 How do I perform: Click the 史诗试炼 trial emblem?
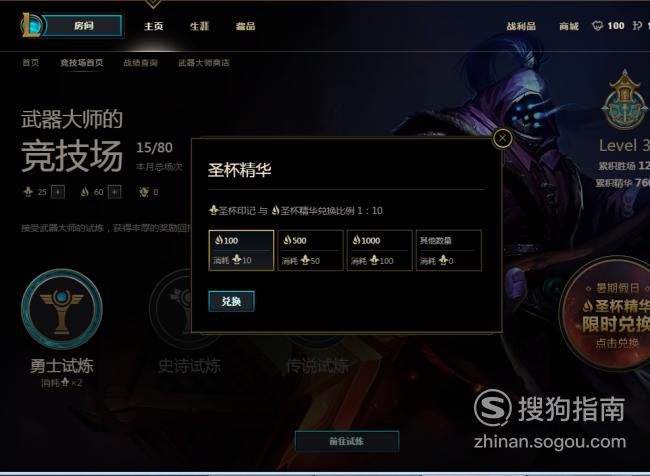182,309
